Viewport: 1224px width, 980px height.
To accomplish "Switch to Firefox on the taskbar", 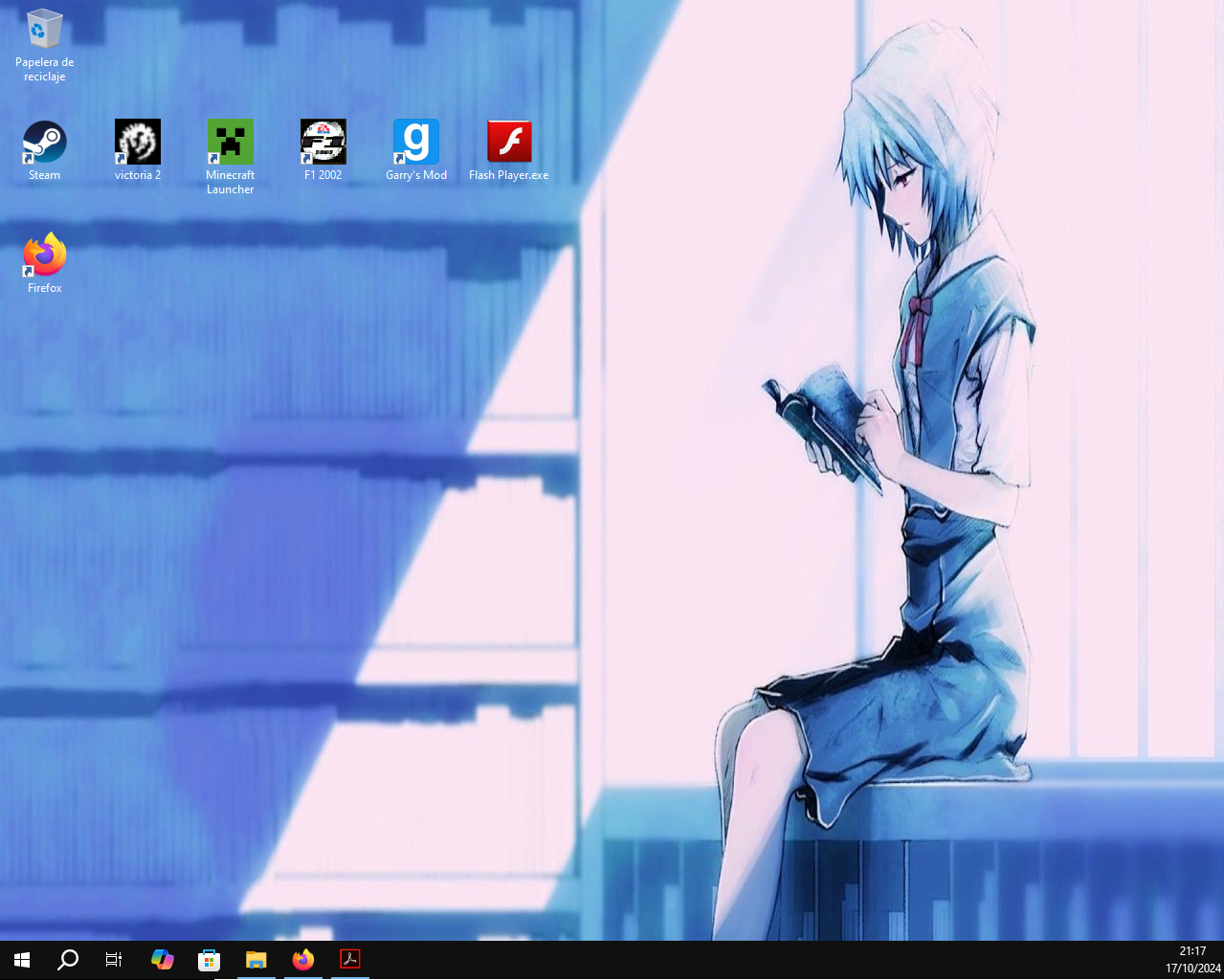I will click(303, 960).
